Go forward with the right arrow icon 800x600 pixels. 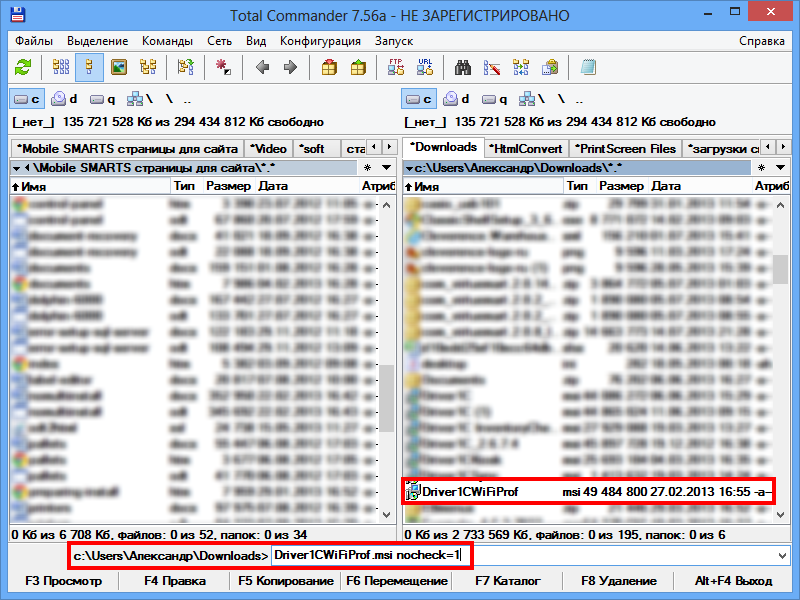click(290, 67)
